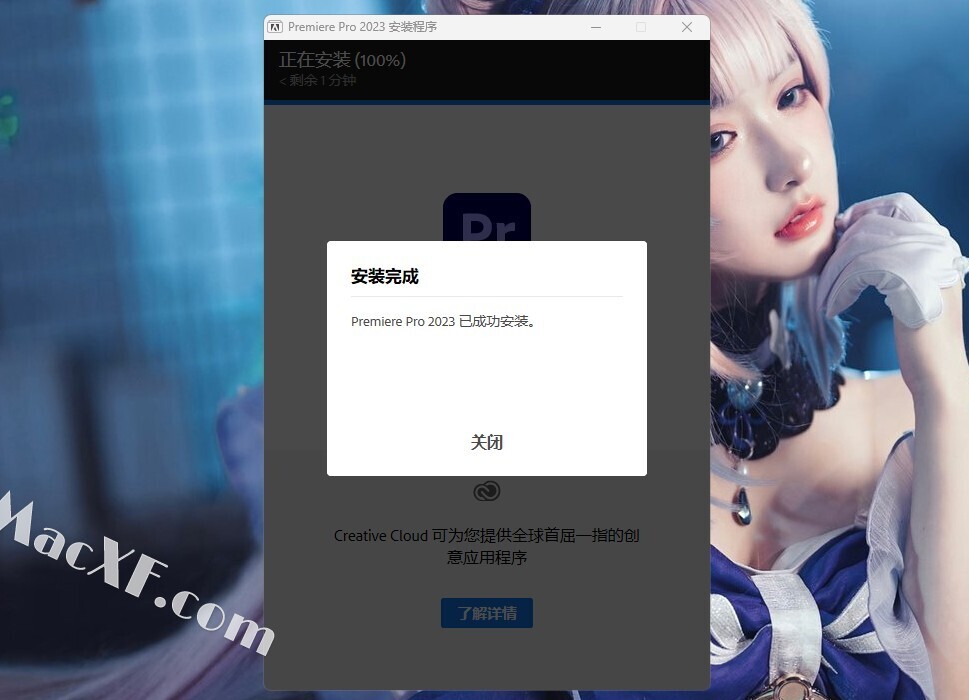
Task: Click the Creative Cloud description text
Action: pyautogui.click(x=486, y=546)
